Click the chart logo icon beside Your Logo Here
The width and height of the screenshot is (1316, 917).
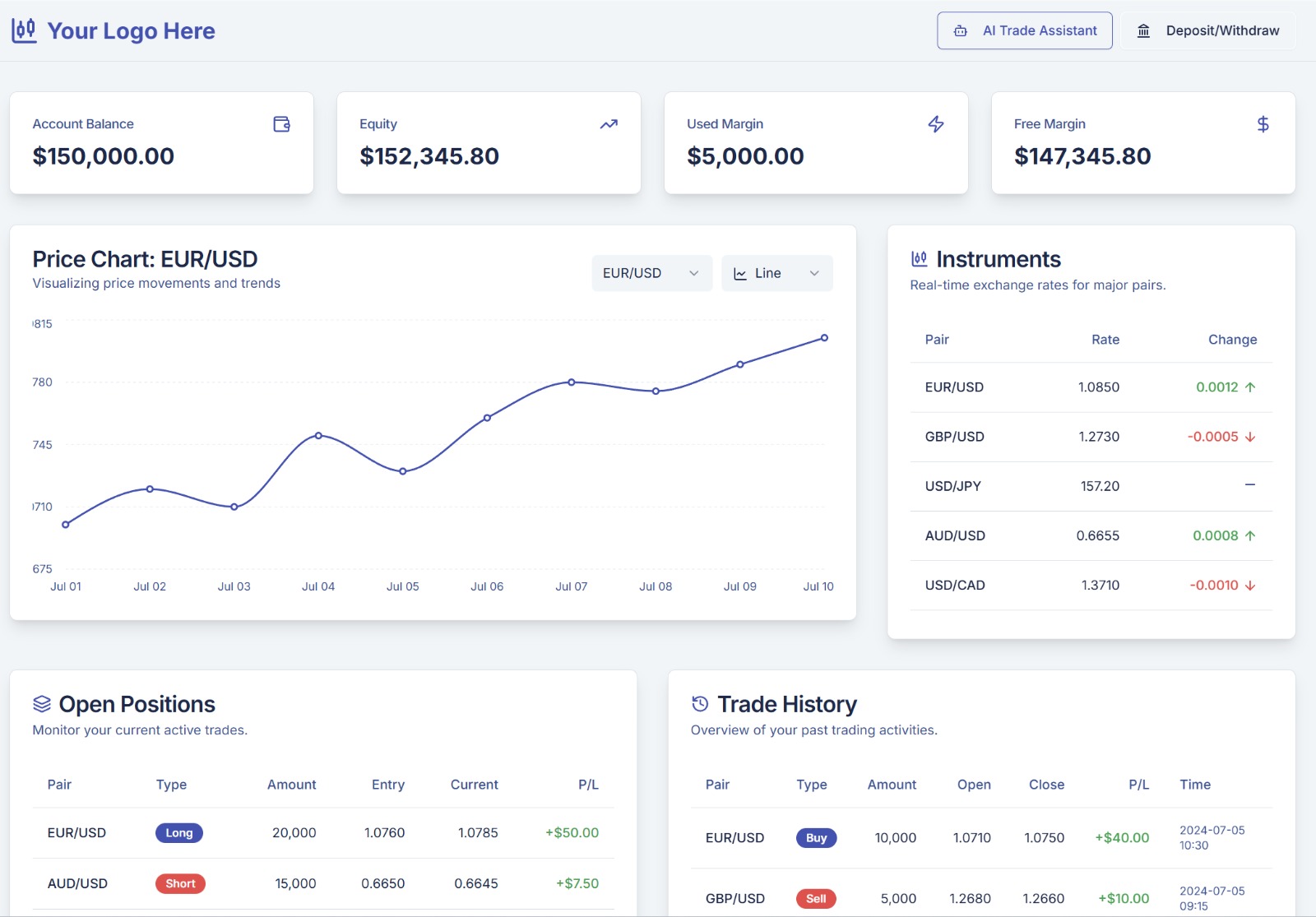point(24,30)
